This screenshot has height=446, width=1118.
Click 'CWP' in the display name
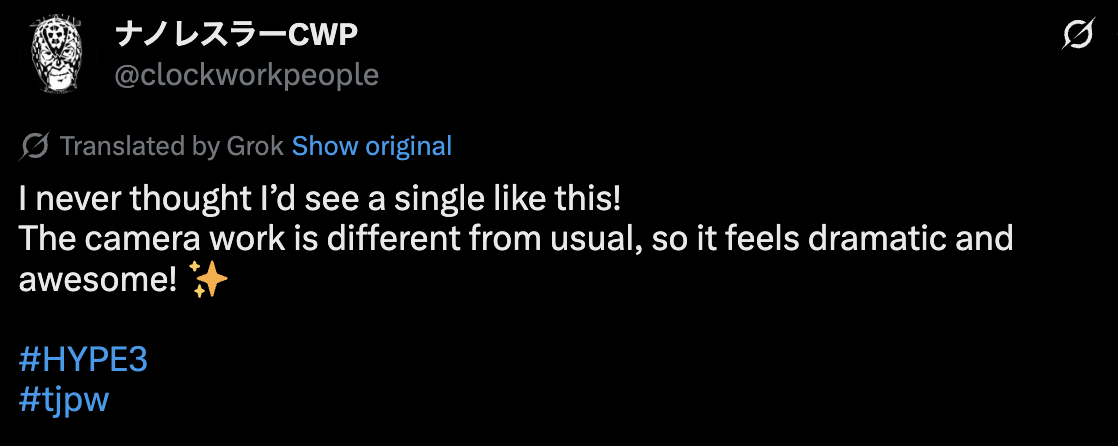tap(322, 36)
